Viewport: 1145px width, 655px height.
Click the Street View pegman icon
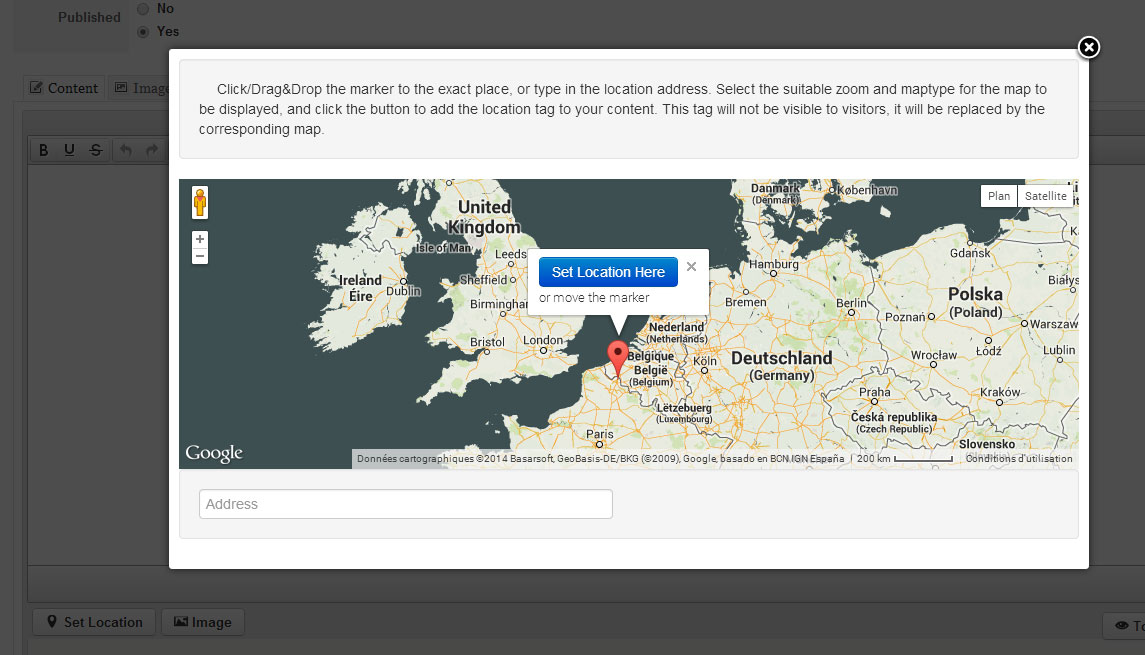(x=199, y=202)
